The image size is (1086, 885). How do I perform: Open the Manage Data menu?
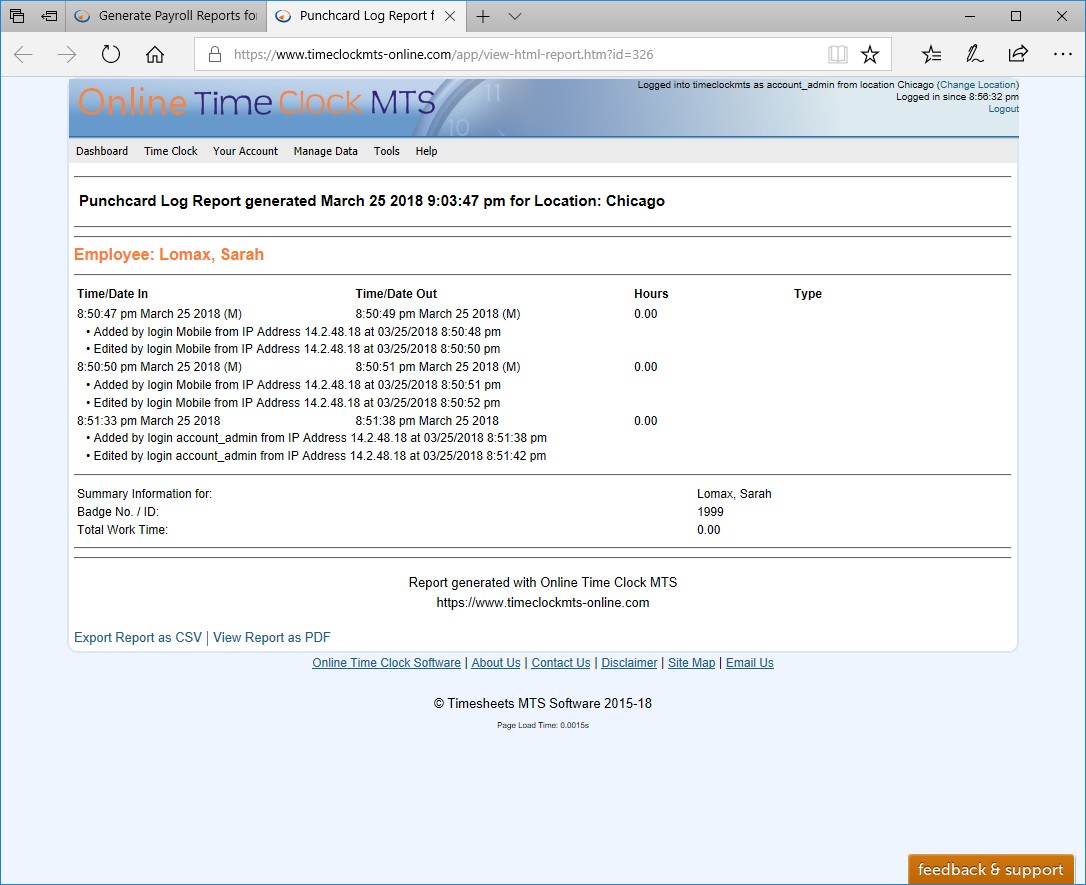325,151
